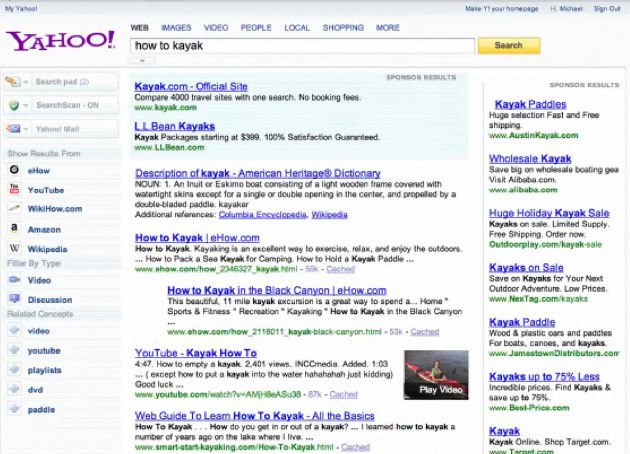Click the Wikipedia W icon

point(14,248)
